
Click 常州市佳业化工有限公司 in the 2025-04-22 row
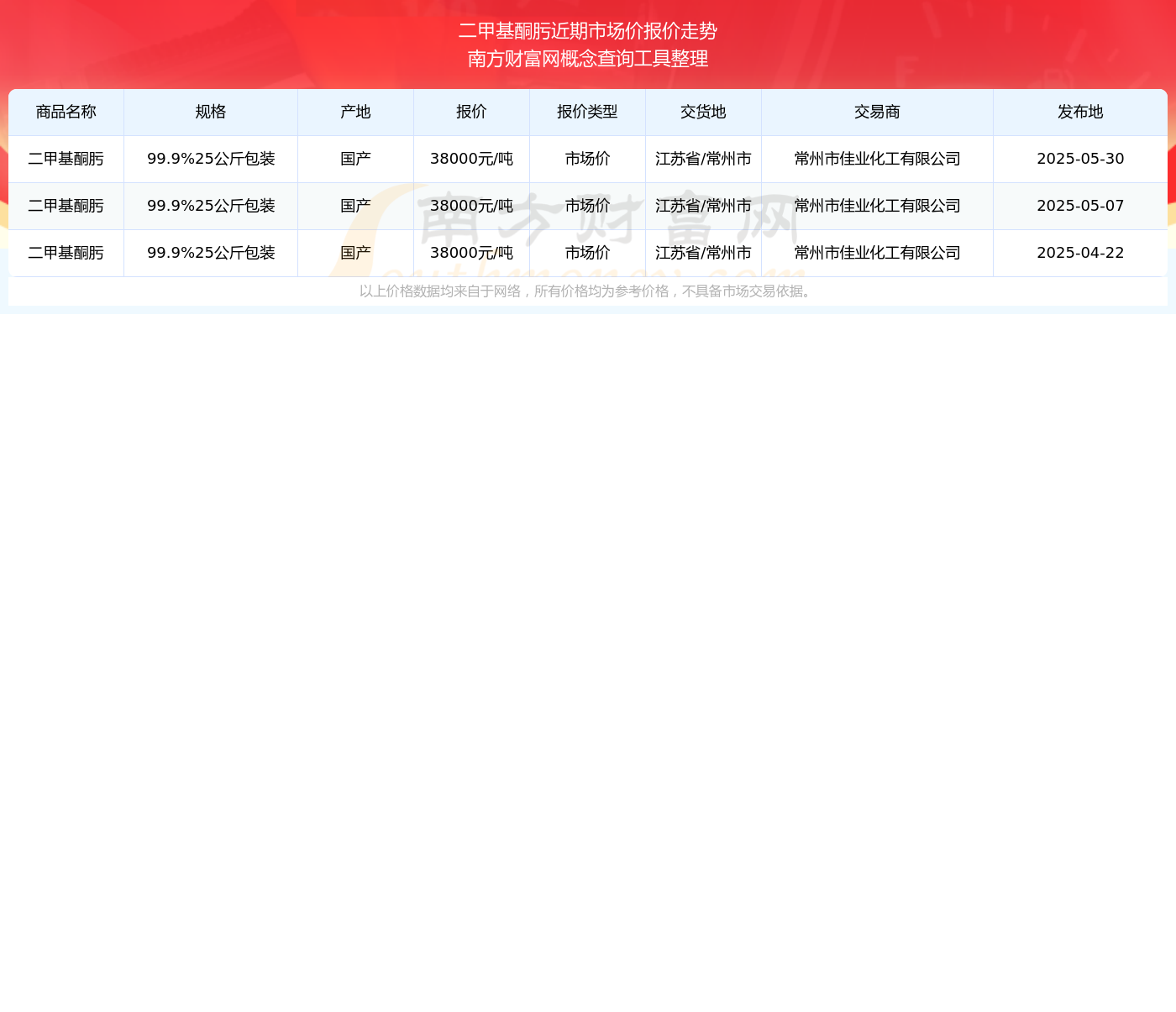877,253
